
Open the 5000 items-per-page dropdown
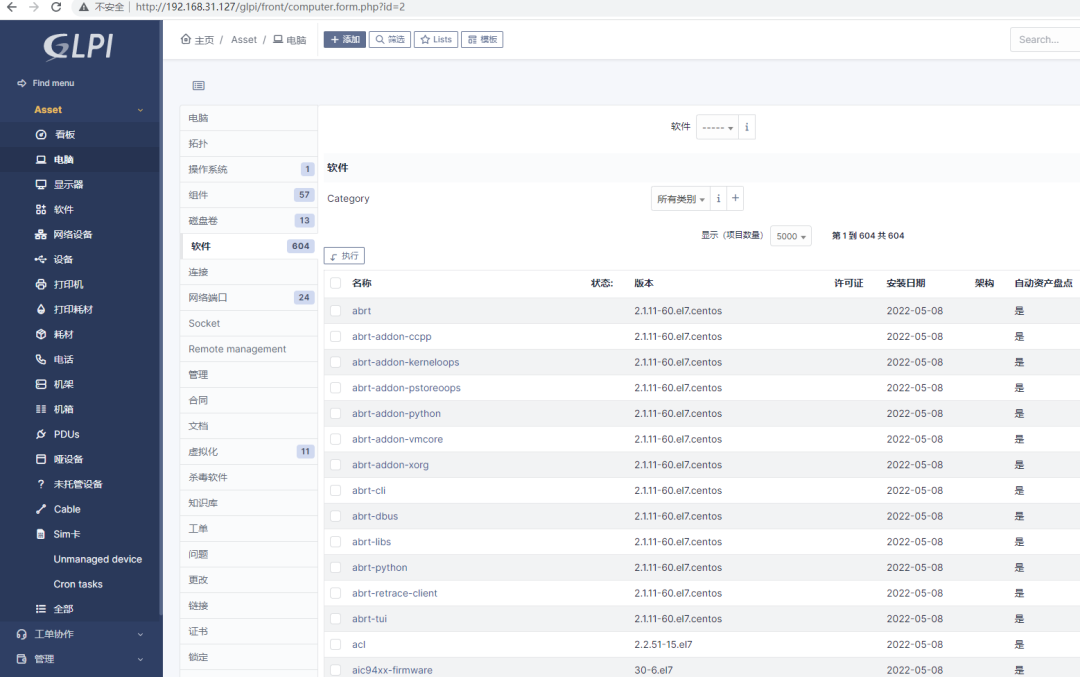(791, 236)
